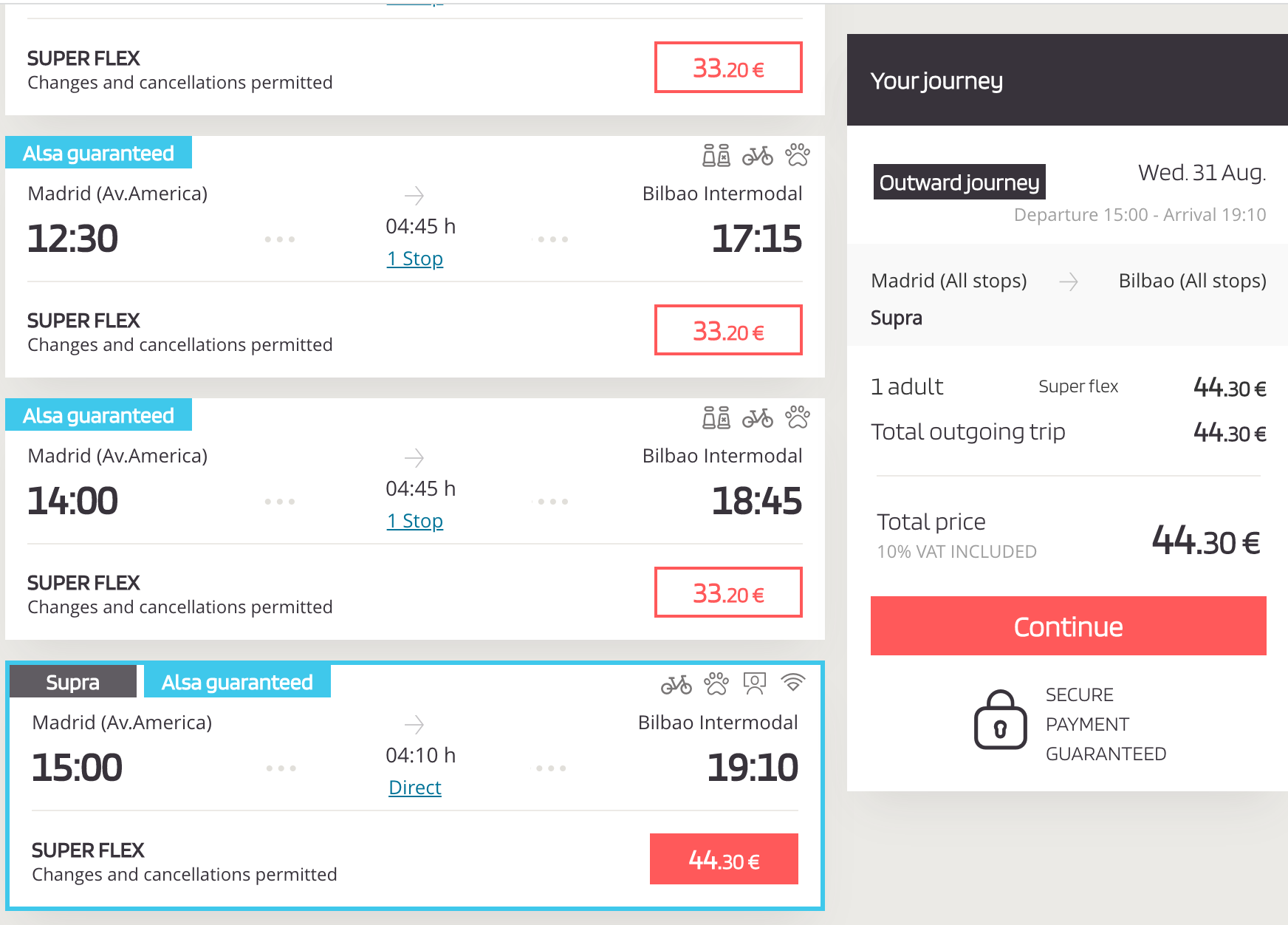Select the topmost 33.20 € Super Flex fare
This screenshot has height=925, width=1288.
tap(728, 67)
